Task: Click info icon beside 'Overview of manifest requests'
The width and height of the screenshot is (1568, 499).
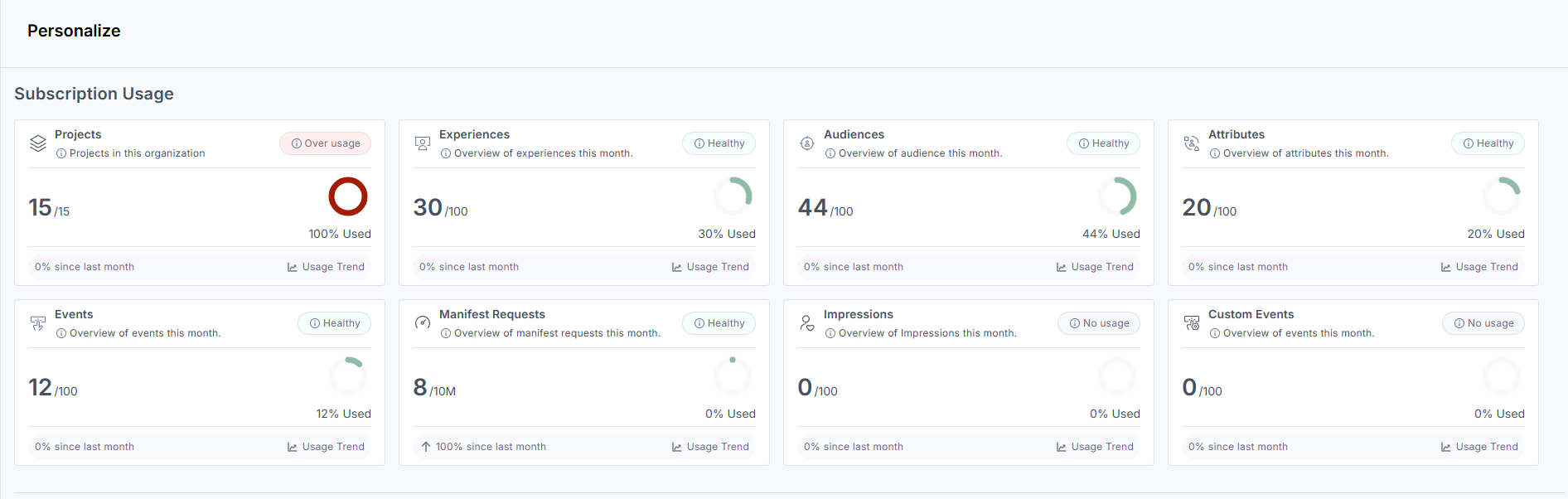Action: (446, 333)
